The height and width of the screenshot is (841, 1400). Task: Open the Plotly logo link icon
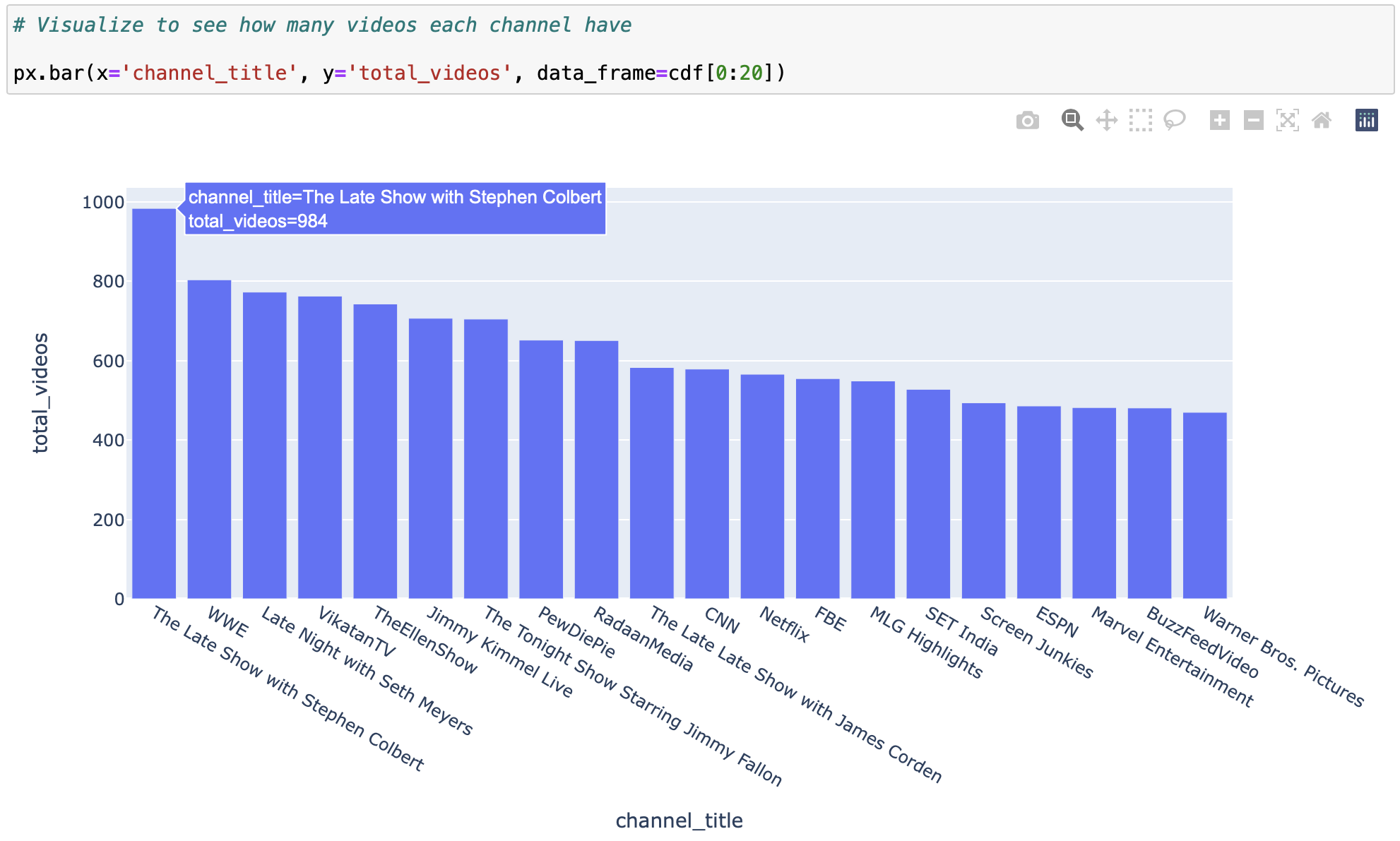(x=1366, y=120)
